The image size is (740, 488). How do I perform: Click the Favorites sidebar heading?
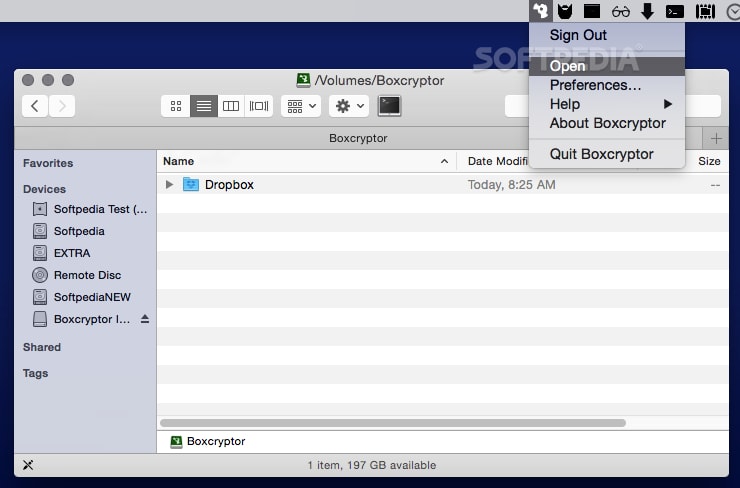[48, 163]
